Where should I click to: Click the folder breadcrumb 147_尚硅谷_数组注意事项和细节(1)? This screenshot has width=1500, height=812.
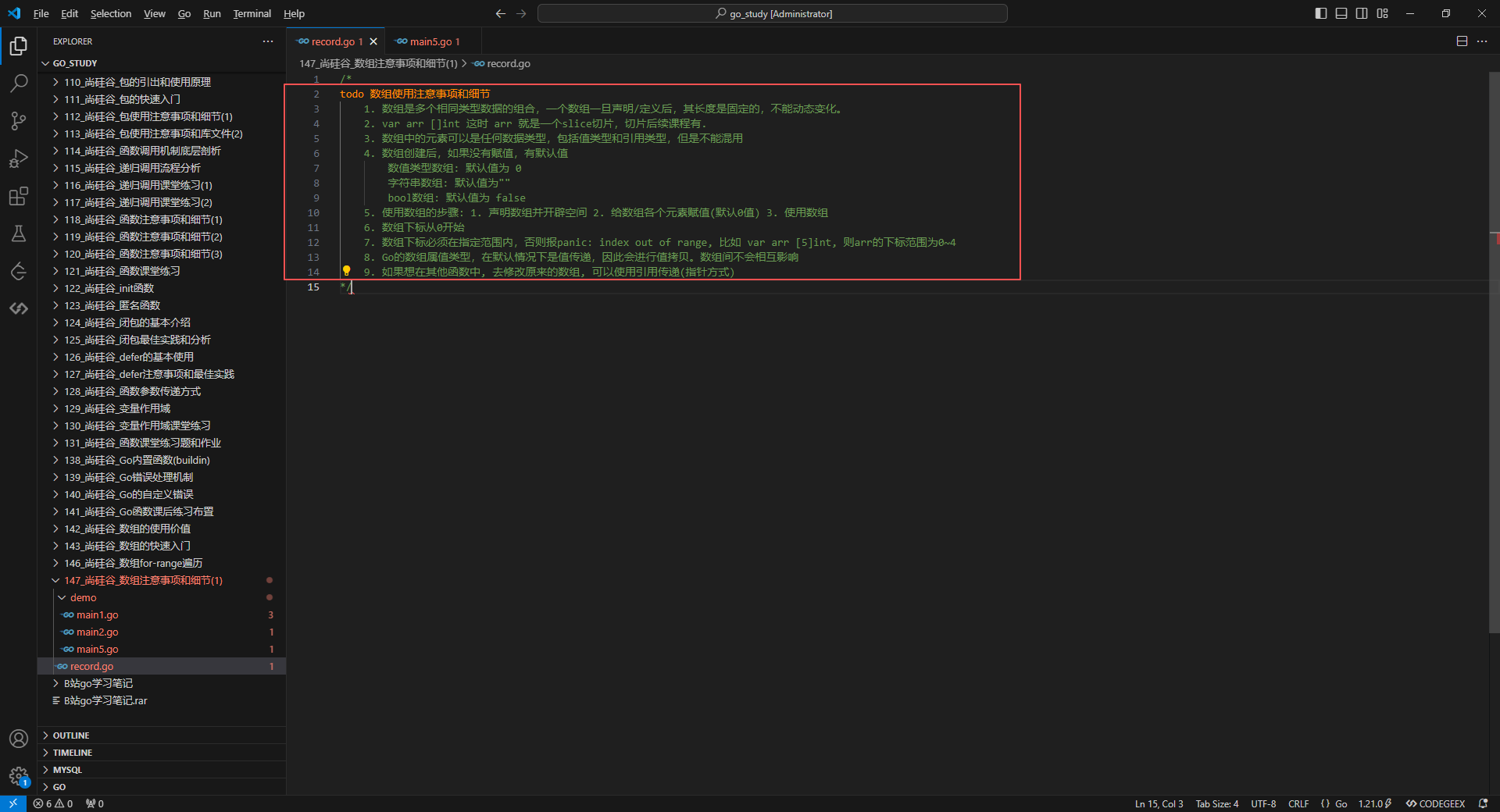click(378, 63)
